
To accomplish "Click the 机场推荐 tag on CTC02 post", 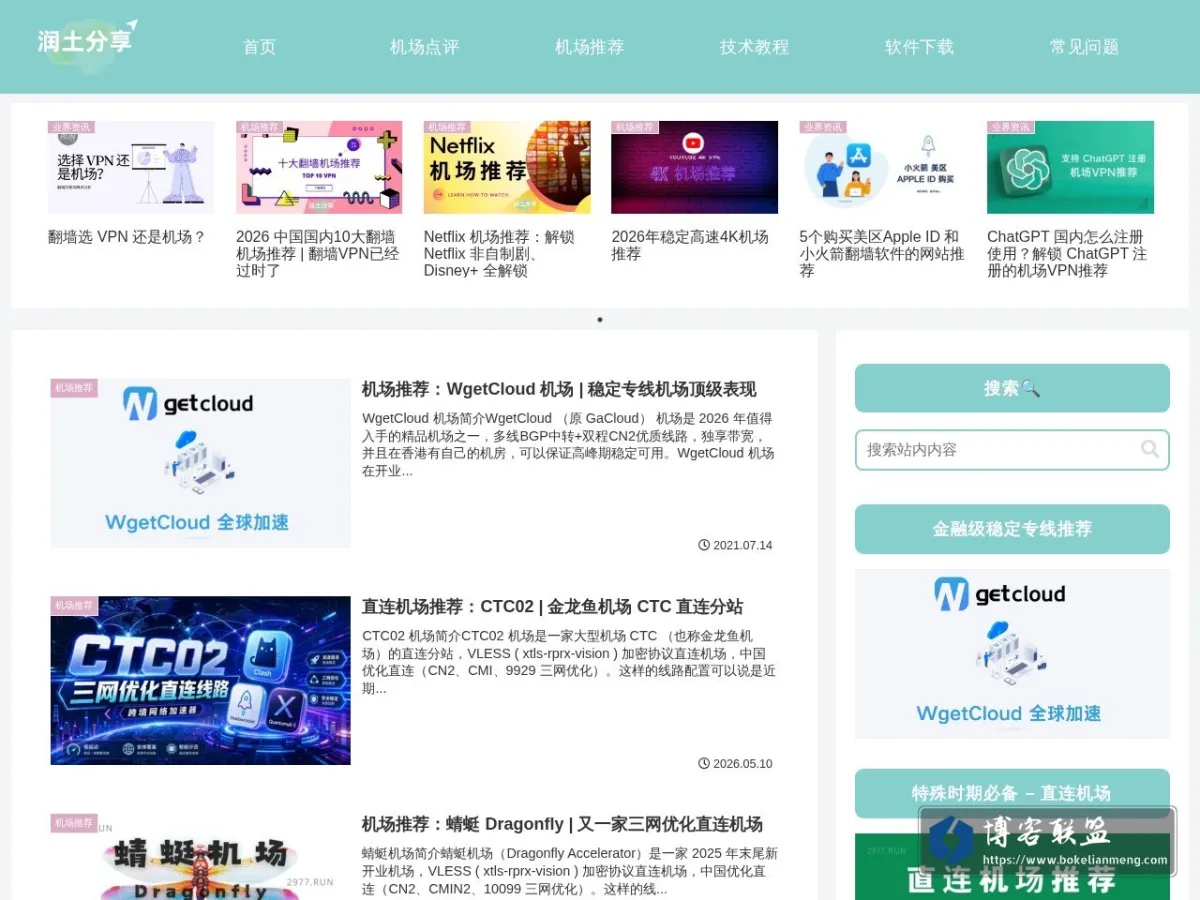I will coord(74,606).
